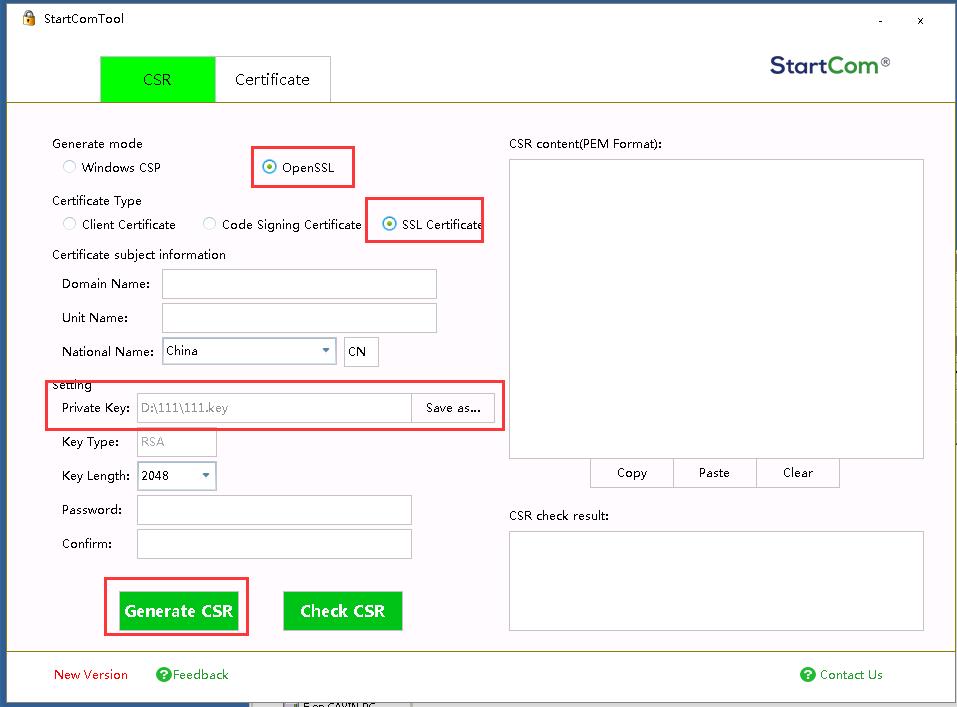957x707 pixels.
Task: Click the Contact Us icon
Action: 808,675
